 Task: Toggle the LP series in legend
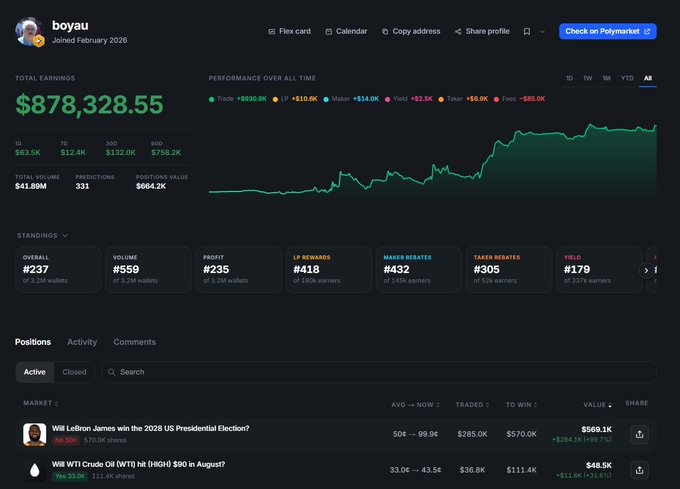click(x=295, y=99)
